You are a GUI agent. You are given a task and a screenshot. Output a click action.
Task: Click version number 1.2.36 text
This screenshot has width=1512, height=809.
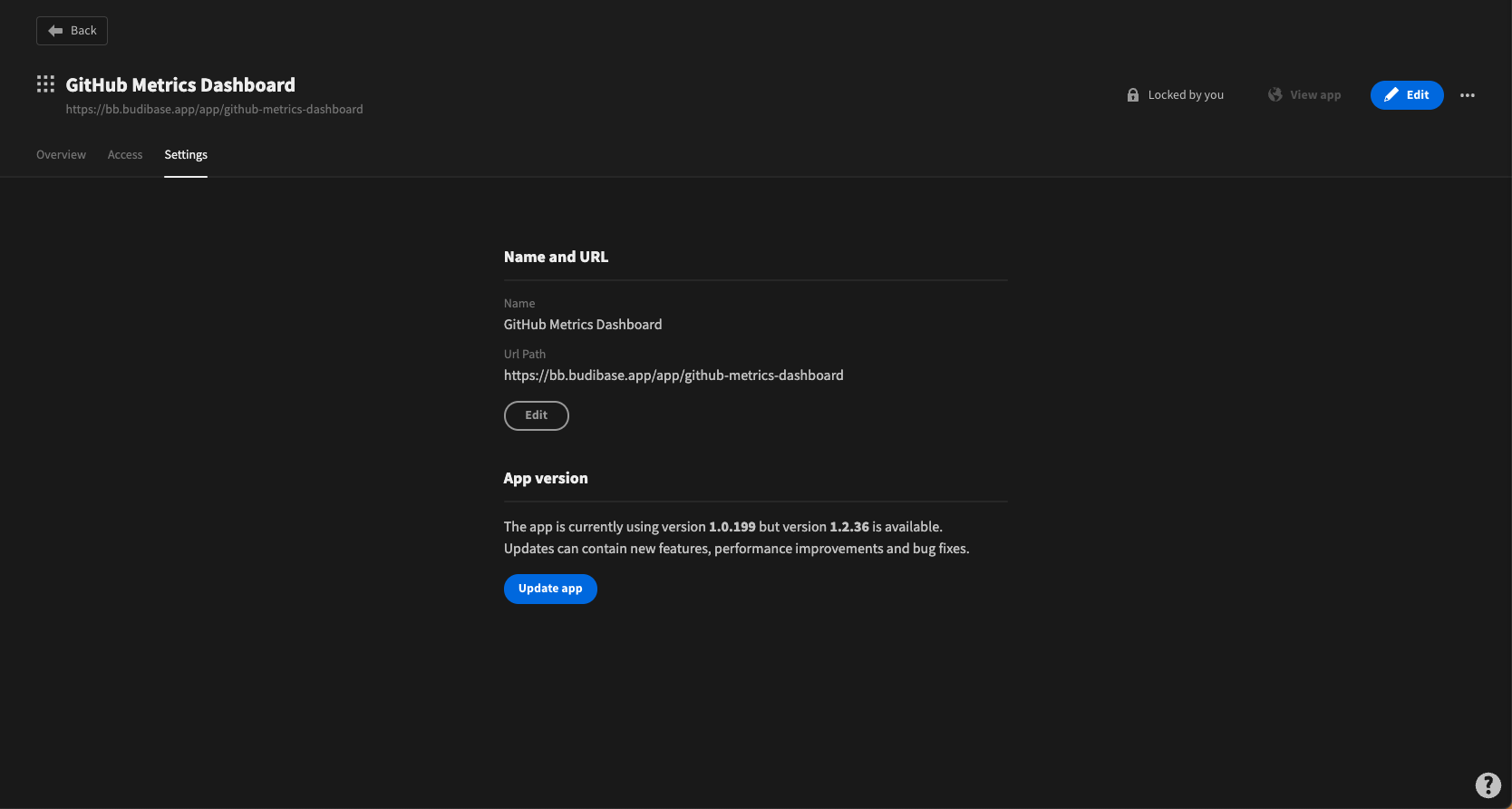pos(849,527)
